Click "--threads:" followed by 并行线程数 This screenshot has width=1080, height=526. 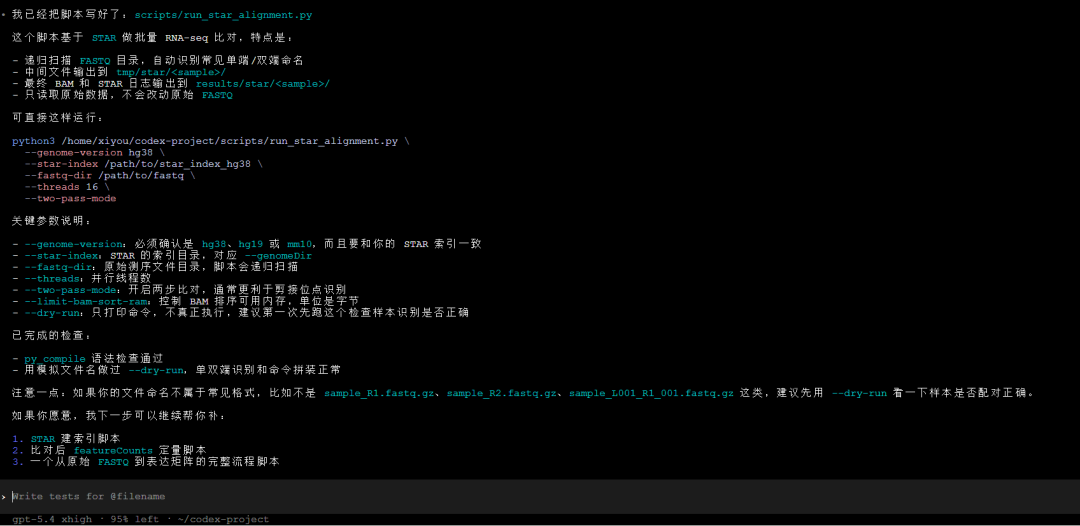54,278
